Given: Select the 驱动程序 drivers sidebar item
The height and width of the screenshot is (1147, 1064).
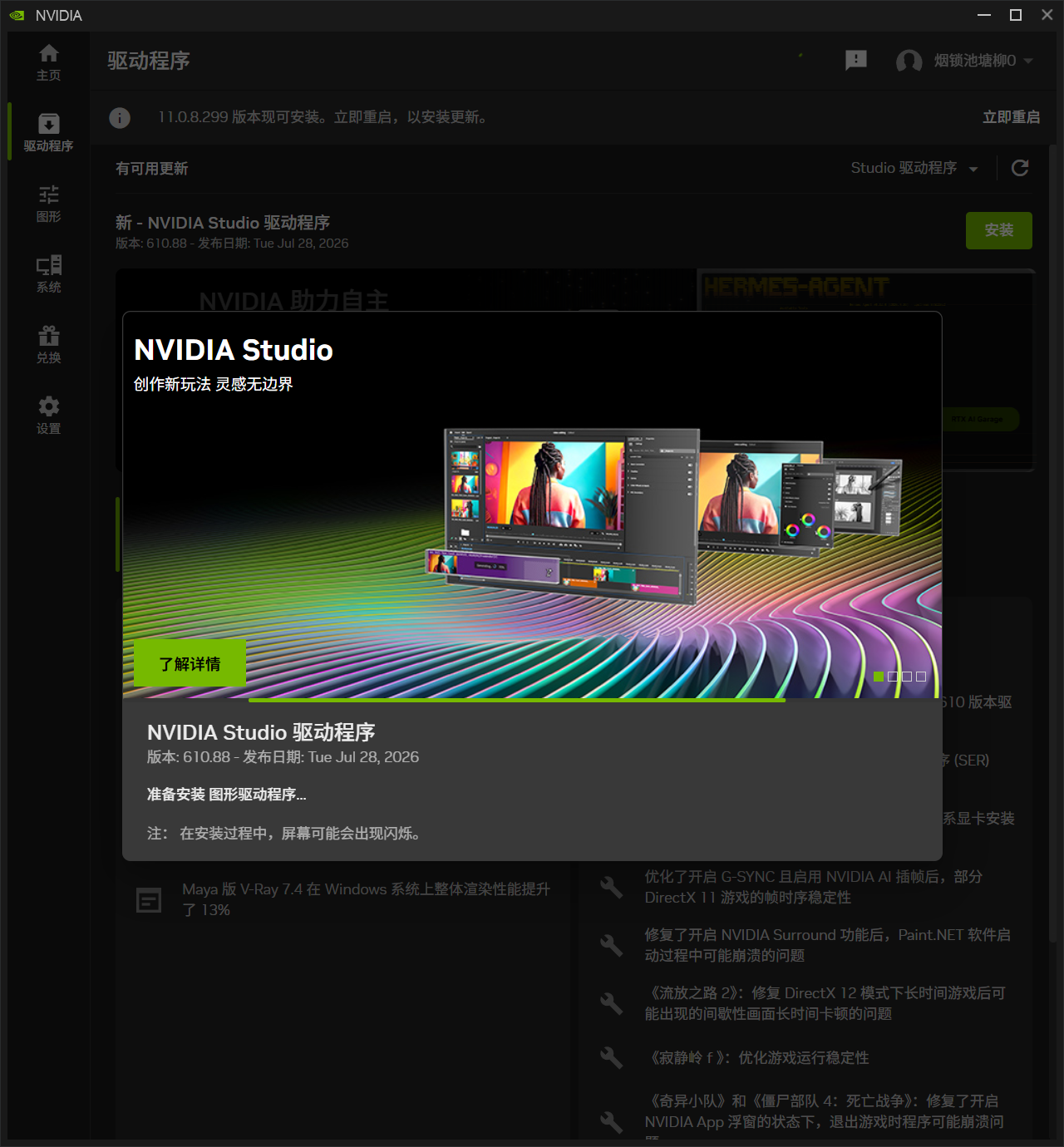Looking at the screenshot, I should 48,133.
